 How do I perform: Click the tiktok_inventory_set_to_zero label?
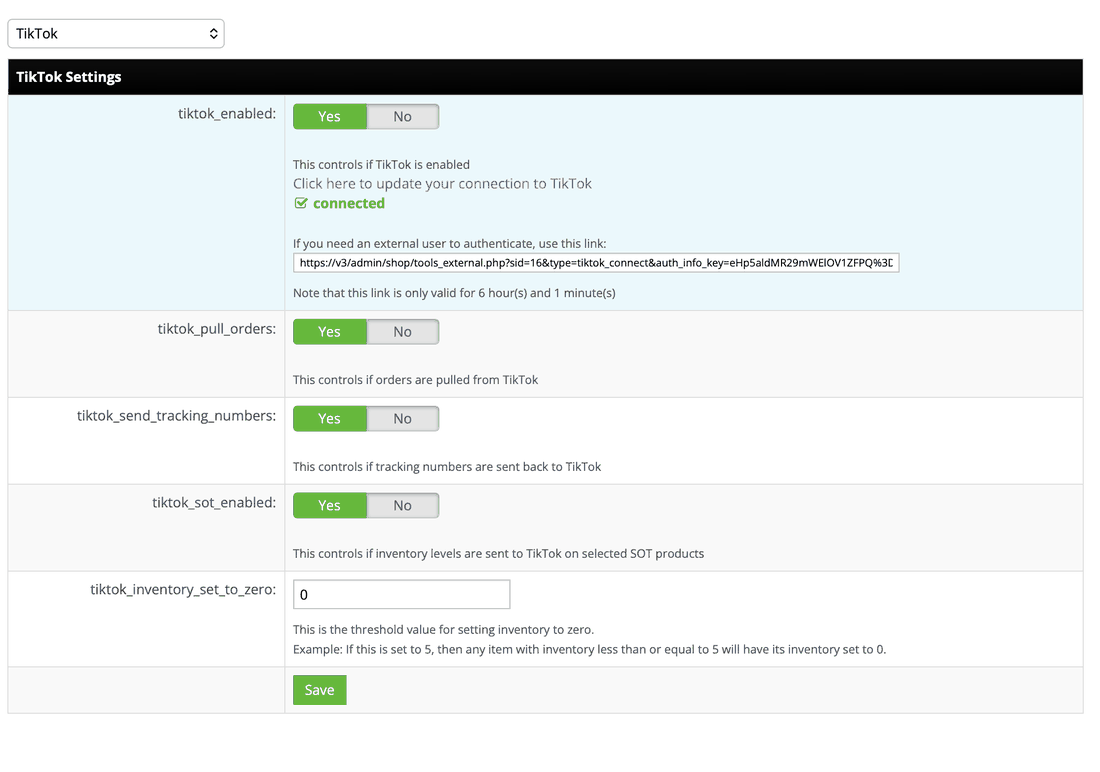(x=183, y=590)
